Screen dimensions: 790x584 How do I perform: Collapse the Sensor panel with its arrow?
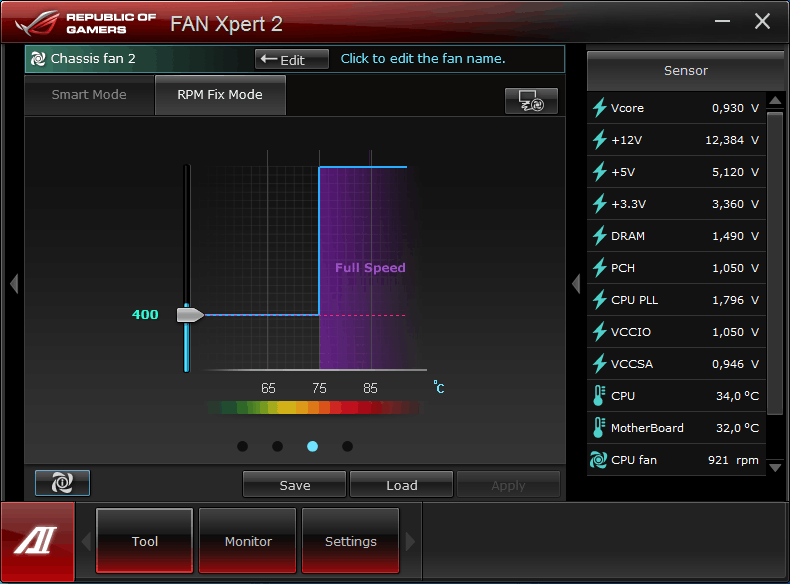click(576, 283)
